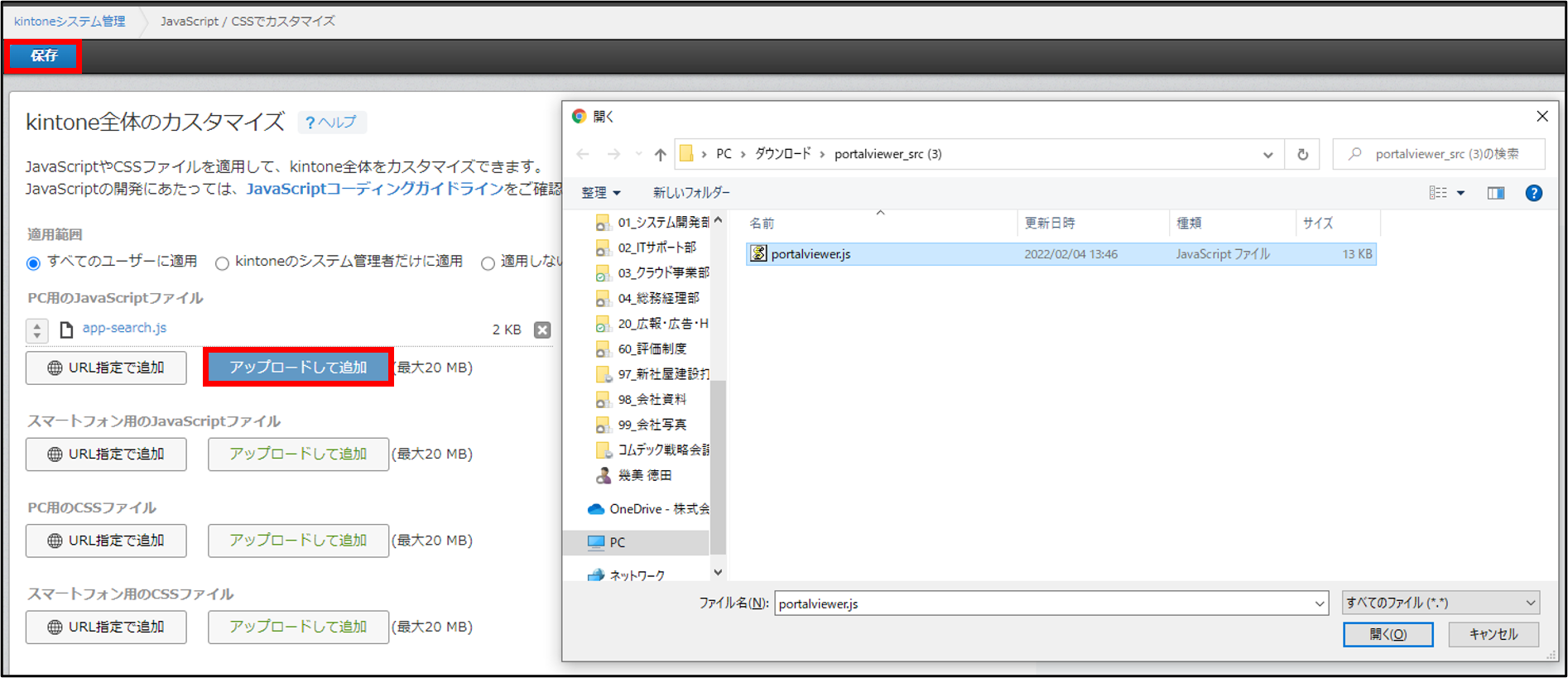This screenshot has width=1568, height=678.
Task: Click アップロードして追加 under スマートフォン用のJavaScriptファイル
Action: pos(298,454)
